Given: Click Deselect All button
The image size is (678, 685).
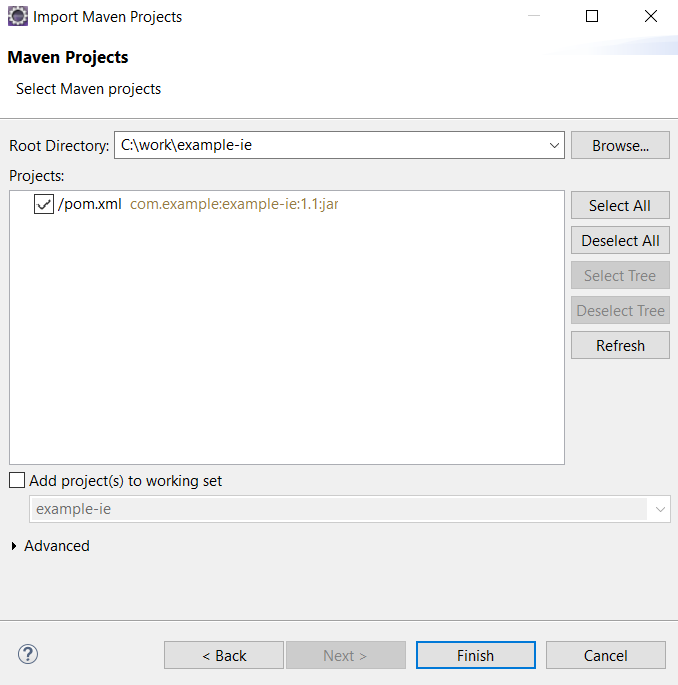Looking at the screenshot, I should pos(620,240).
